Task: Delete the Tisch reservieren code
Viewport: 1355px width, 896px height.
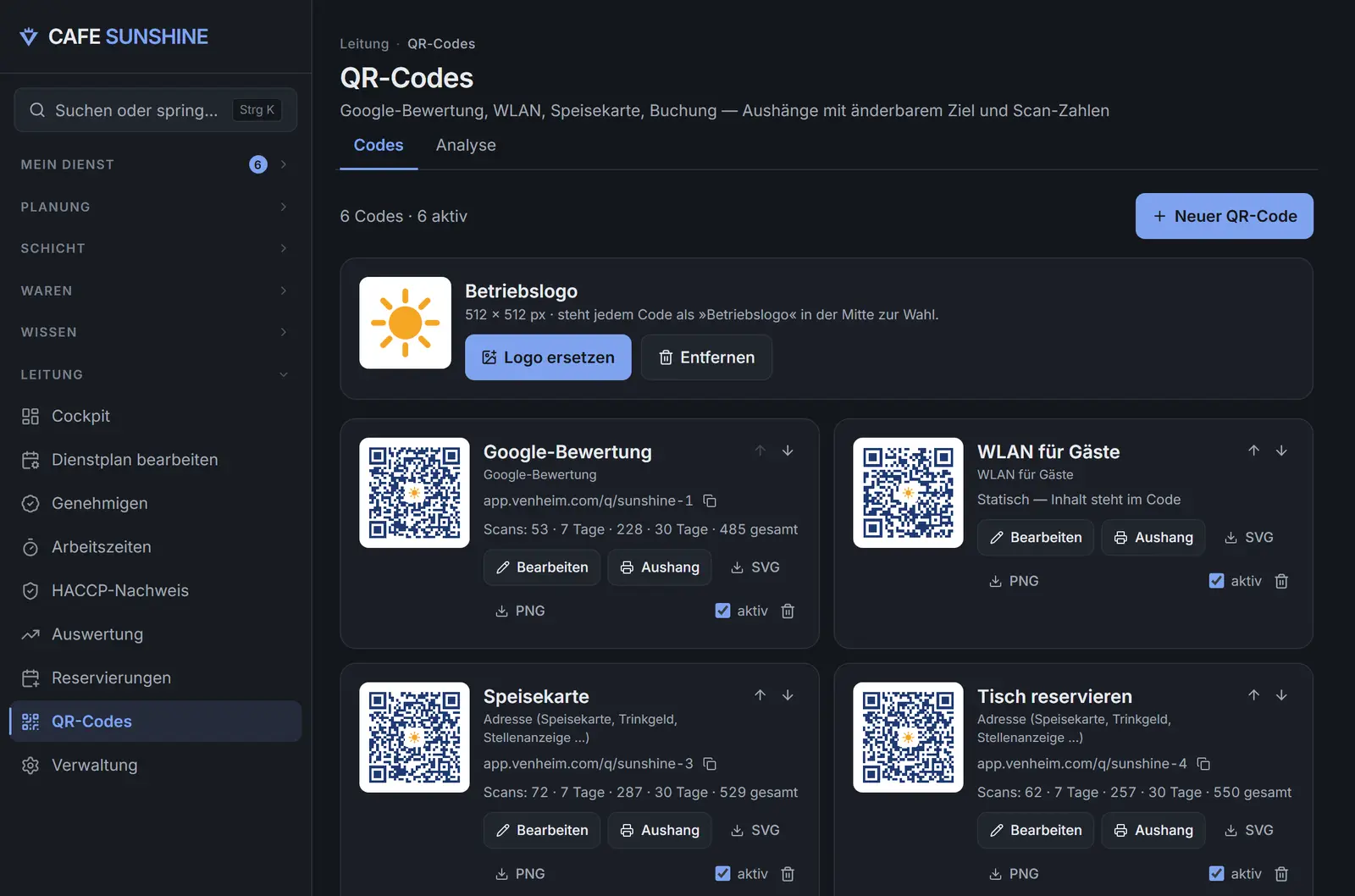Action: tap(1281, 874)
